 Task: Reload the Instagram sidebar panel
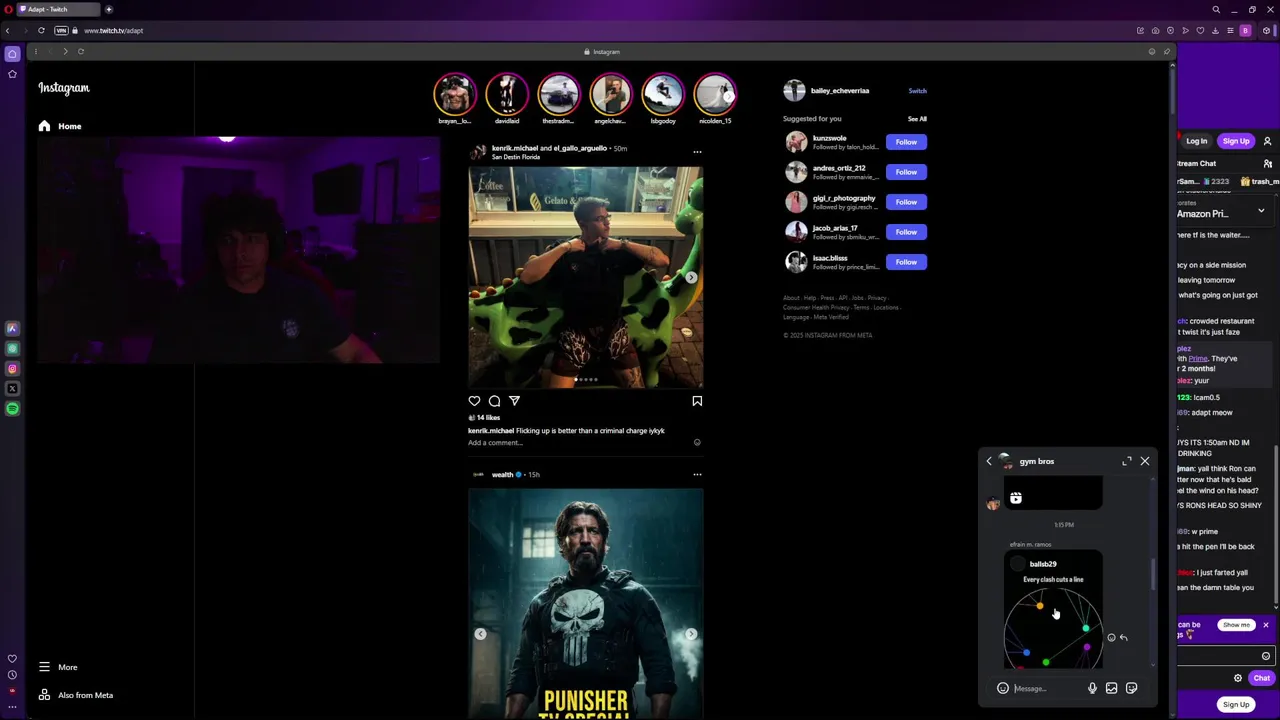(81, 51)
